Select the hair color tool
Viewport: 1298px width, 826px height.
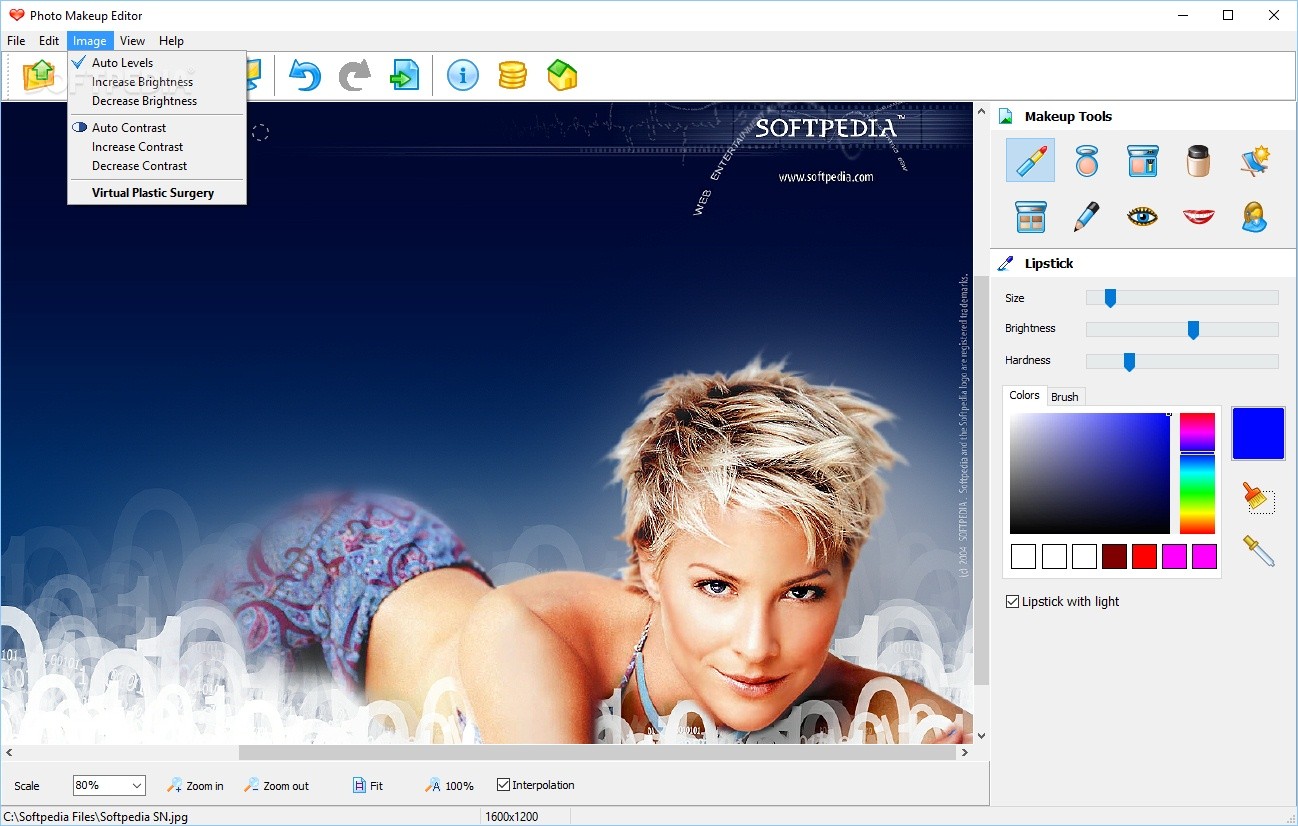click(1254, 216)
